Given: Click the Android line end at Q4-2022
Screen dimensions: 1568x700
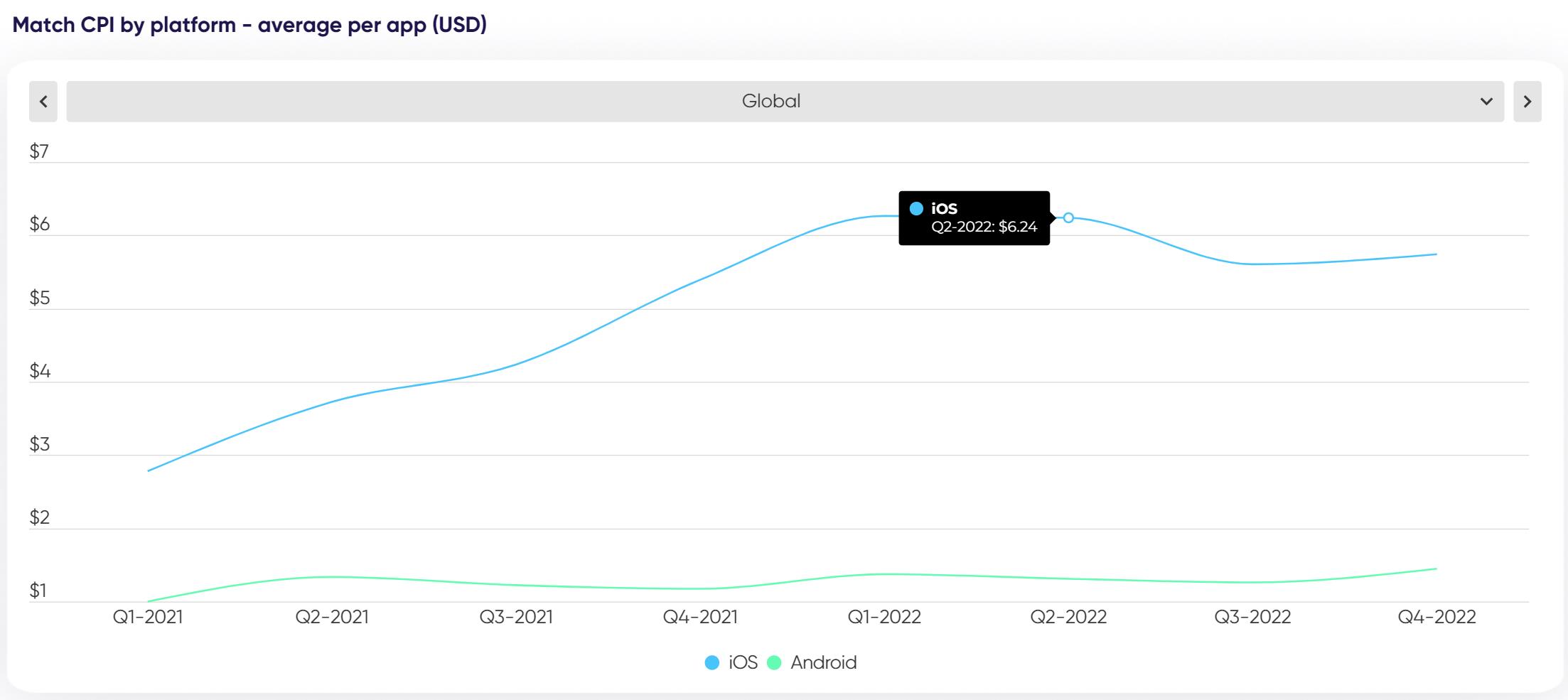Looking at the screenshot, I should (1436, 569).
